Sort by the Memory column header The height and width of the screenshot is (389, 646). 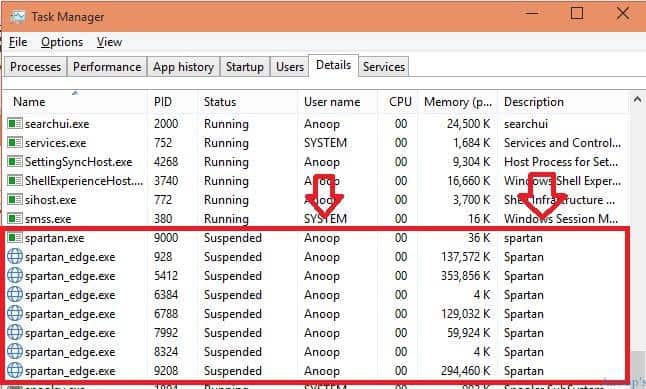[x=458, y=102]
